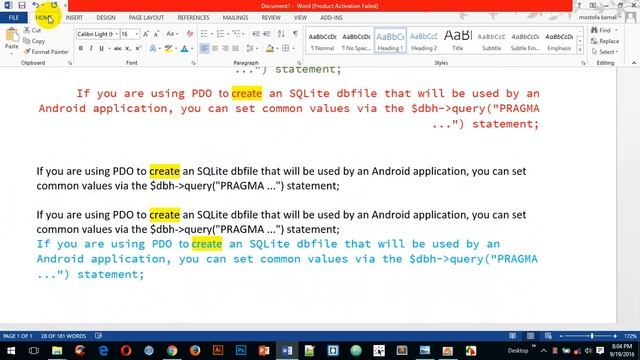Align text left
Screen dimensions: 640x360
[204, 49]
